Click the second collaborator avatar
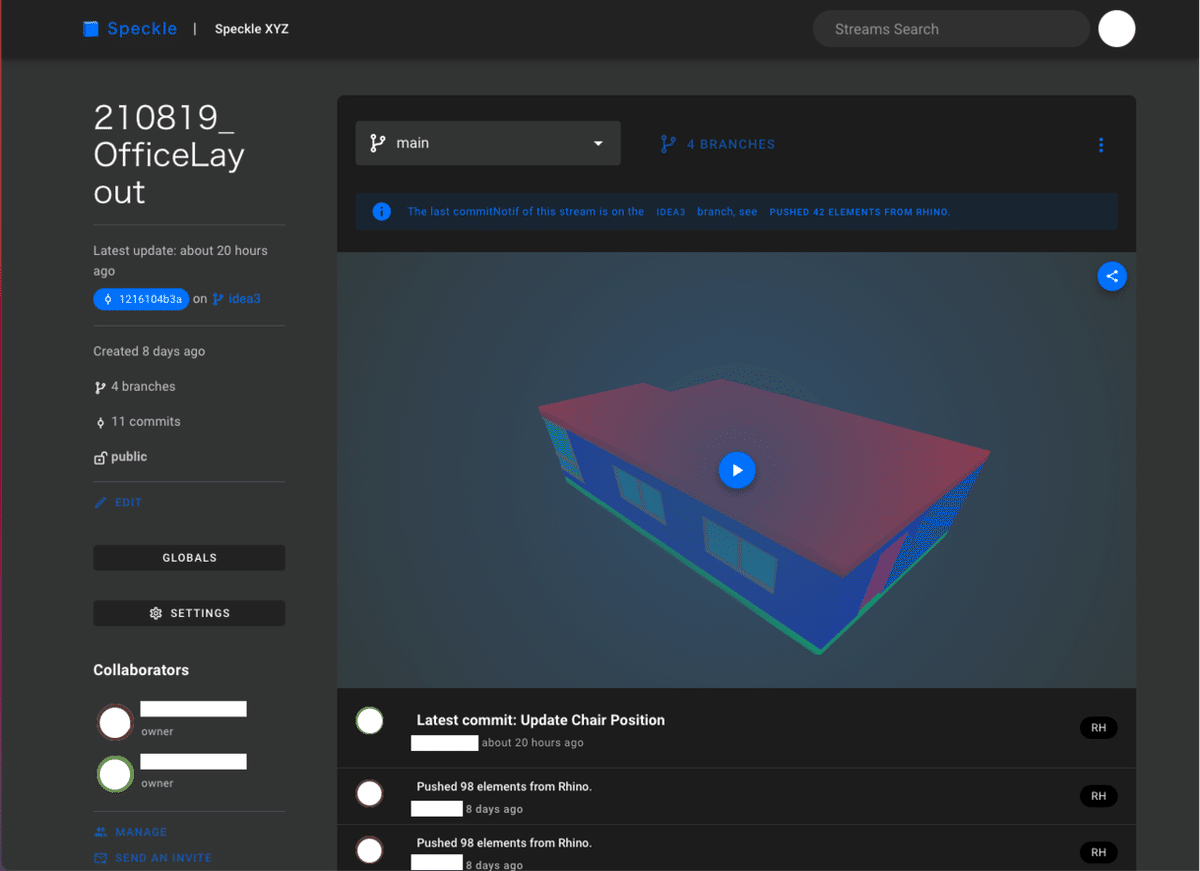1200x871 pixels. pos(116,774)
